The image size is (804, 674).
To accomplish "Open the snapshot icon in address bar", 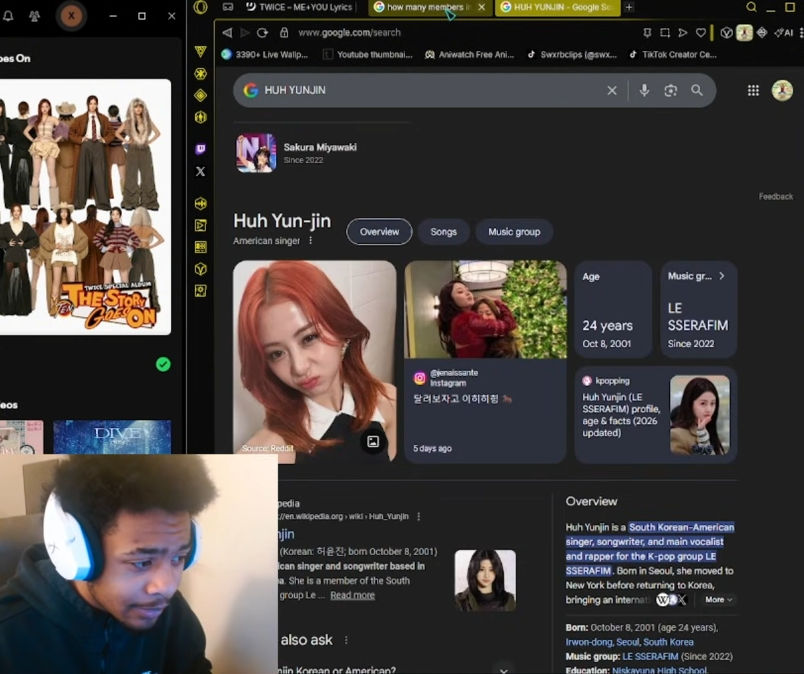I will 665,33.
